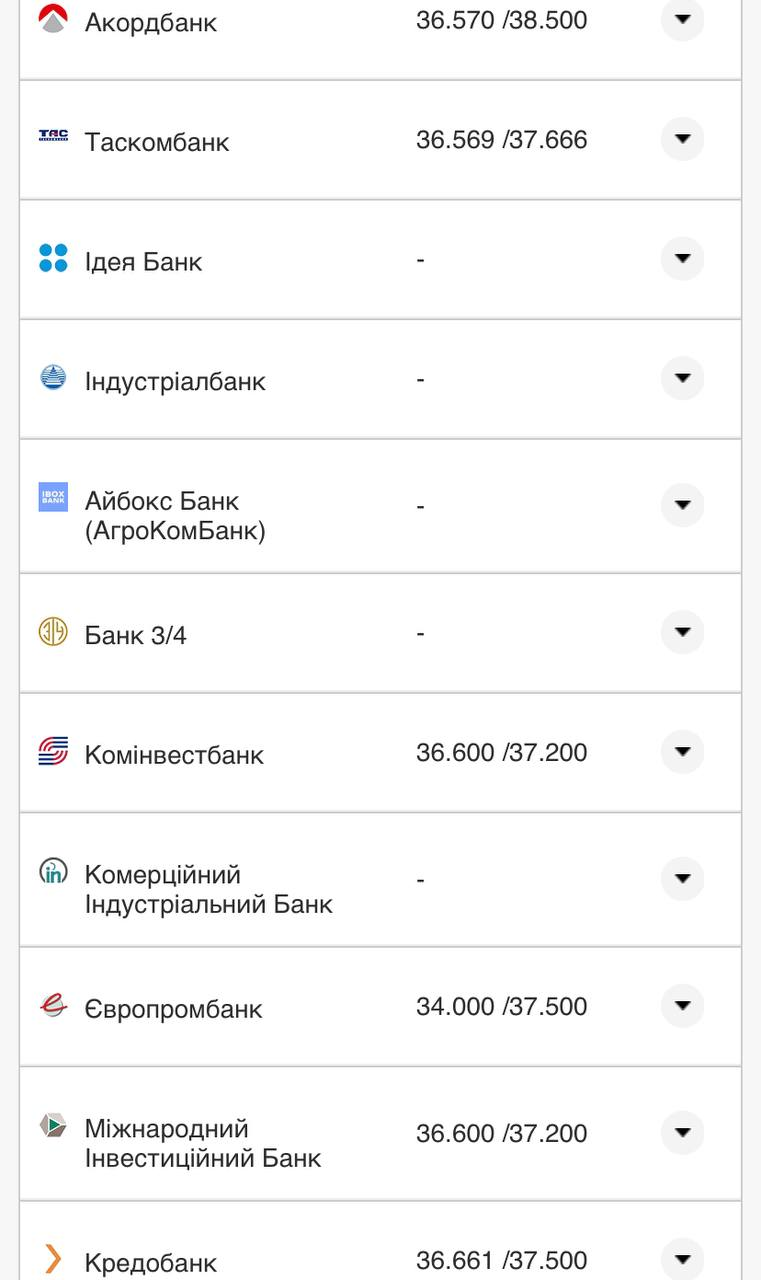
Task: Click the Акордбанк logo icon
Action: 52,16
